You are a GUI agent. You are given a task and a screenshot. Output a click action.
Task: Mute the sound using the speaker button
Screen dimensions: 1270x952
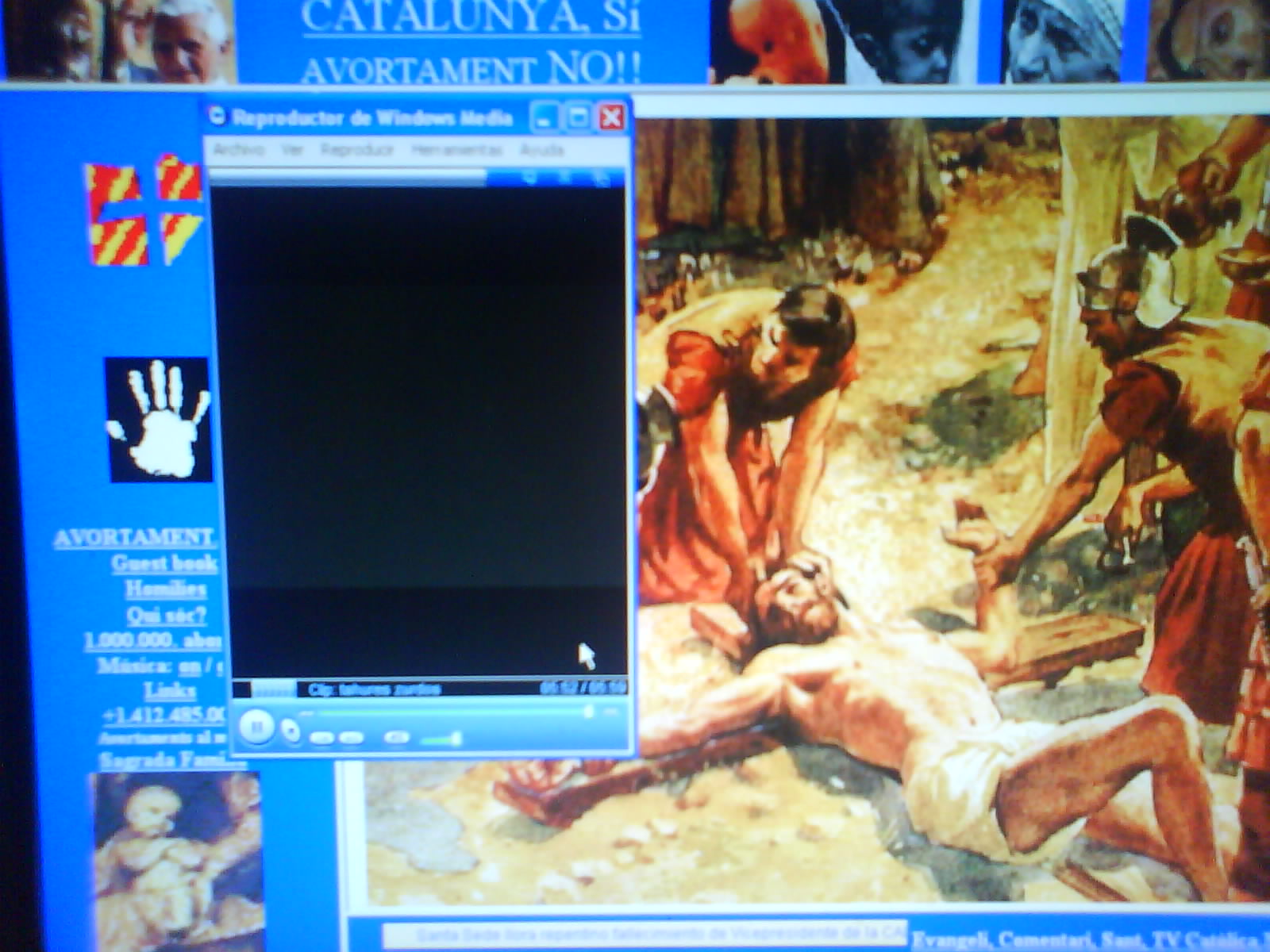pyautogui.click(x=397, y=738)
